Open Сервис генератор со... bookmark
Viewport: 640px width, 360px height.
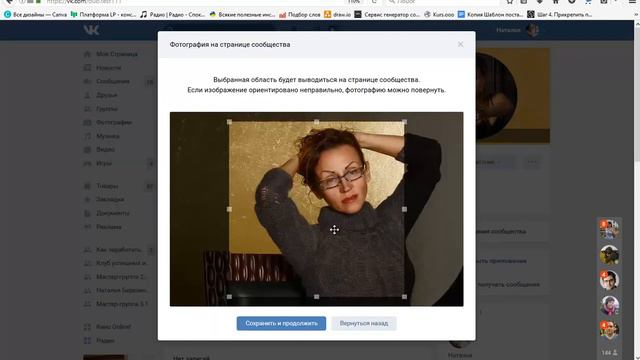point(387,14)
